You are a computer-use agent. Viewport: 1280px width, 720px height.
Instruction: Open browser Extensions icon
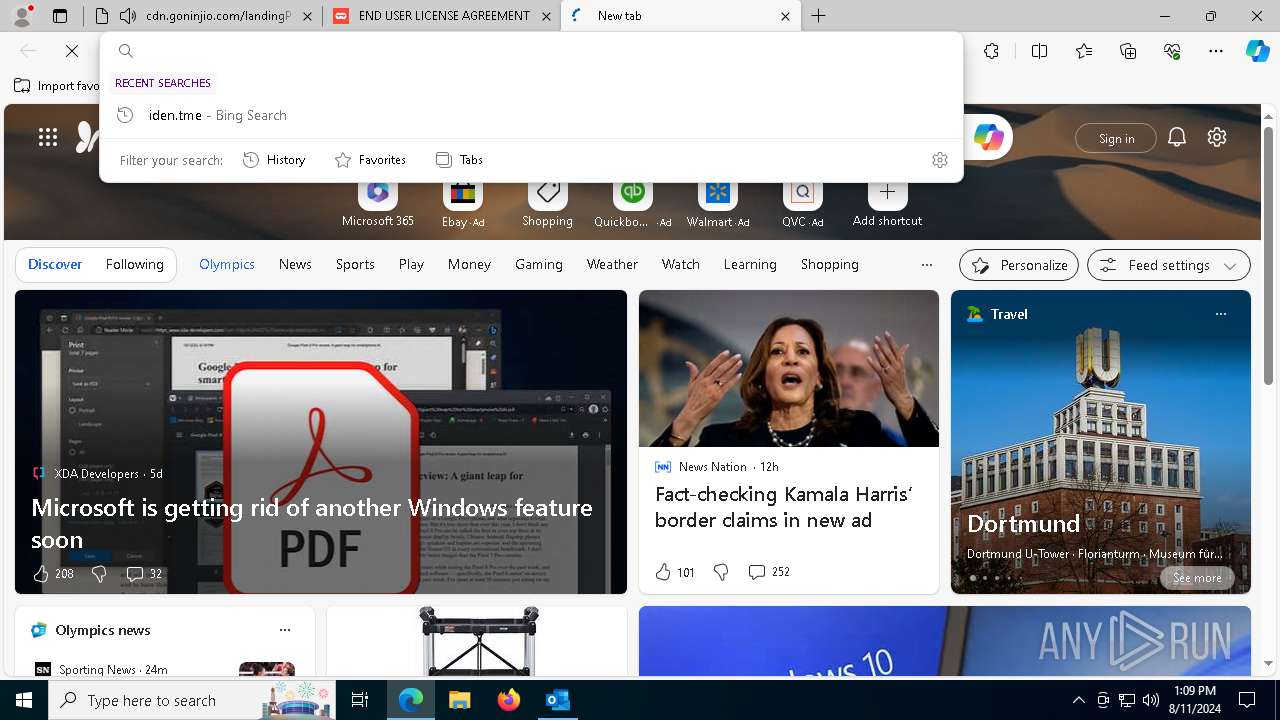pyautogui.click(x=991, y=51)
